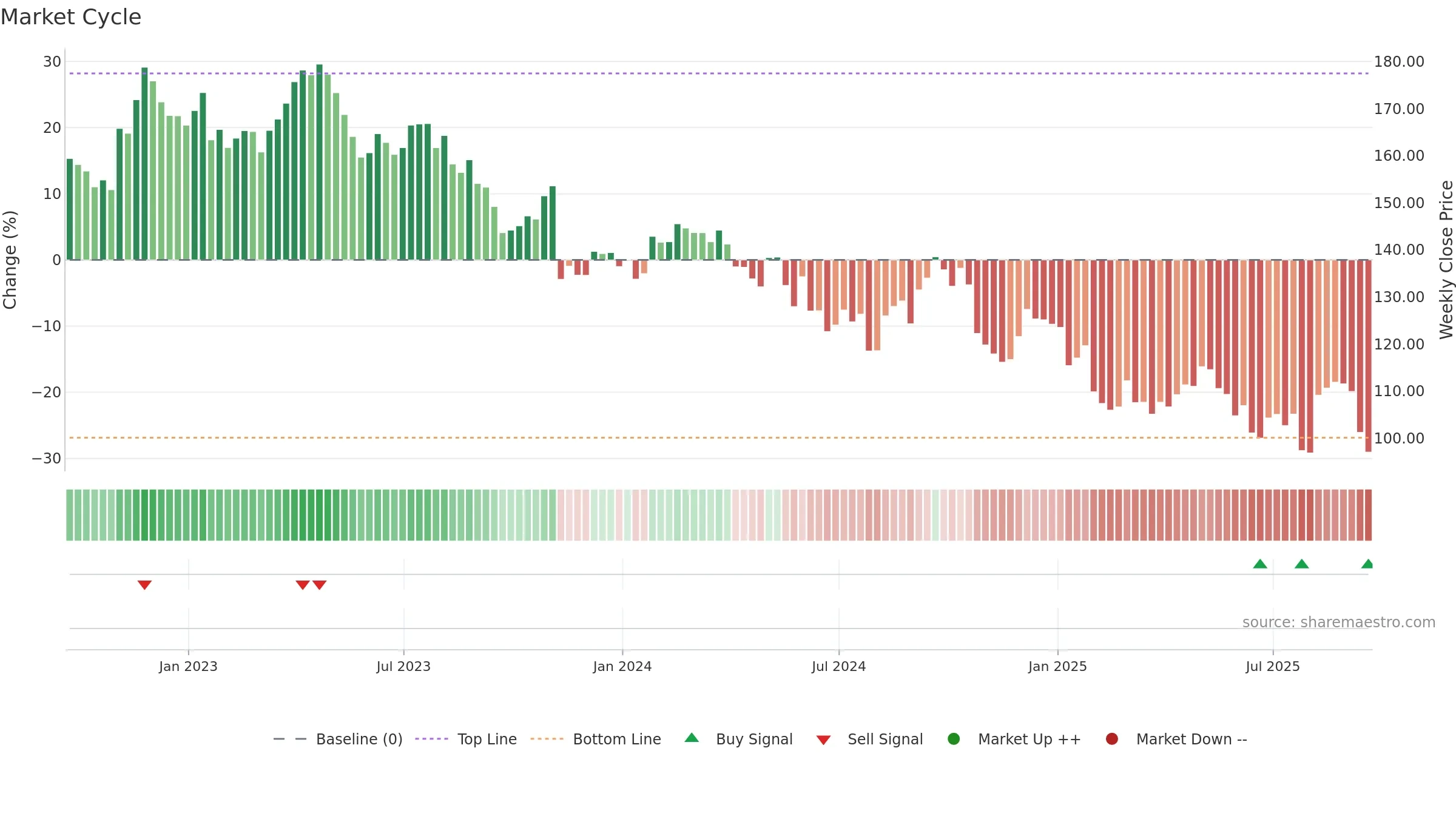The image size is (1456, 819).
Task: Click the gray dashed Baseline legend swatch
Action: coord(290,739)
